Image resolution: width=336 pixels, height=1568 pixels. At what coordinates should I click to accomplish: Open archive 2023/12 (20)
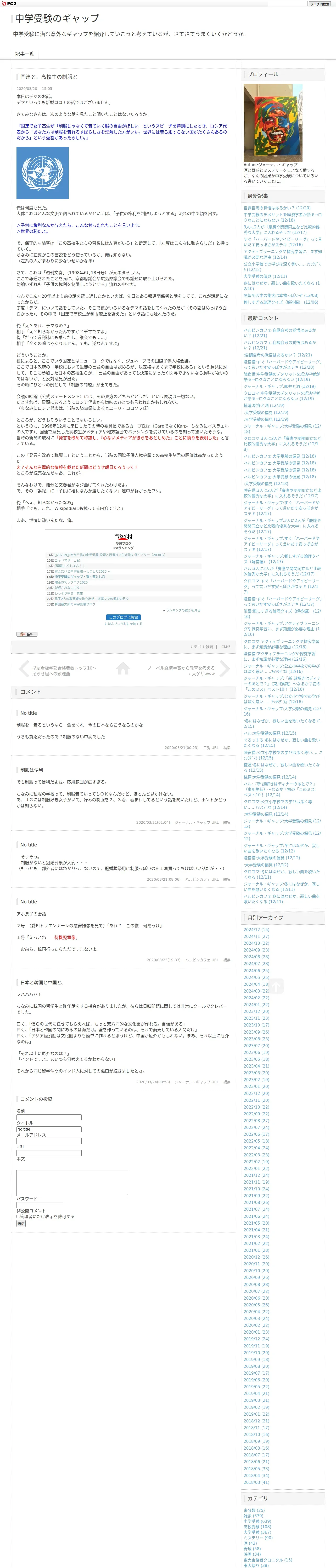[x=256, y=1012]
